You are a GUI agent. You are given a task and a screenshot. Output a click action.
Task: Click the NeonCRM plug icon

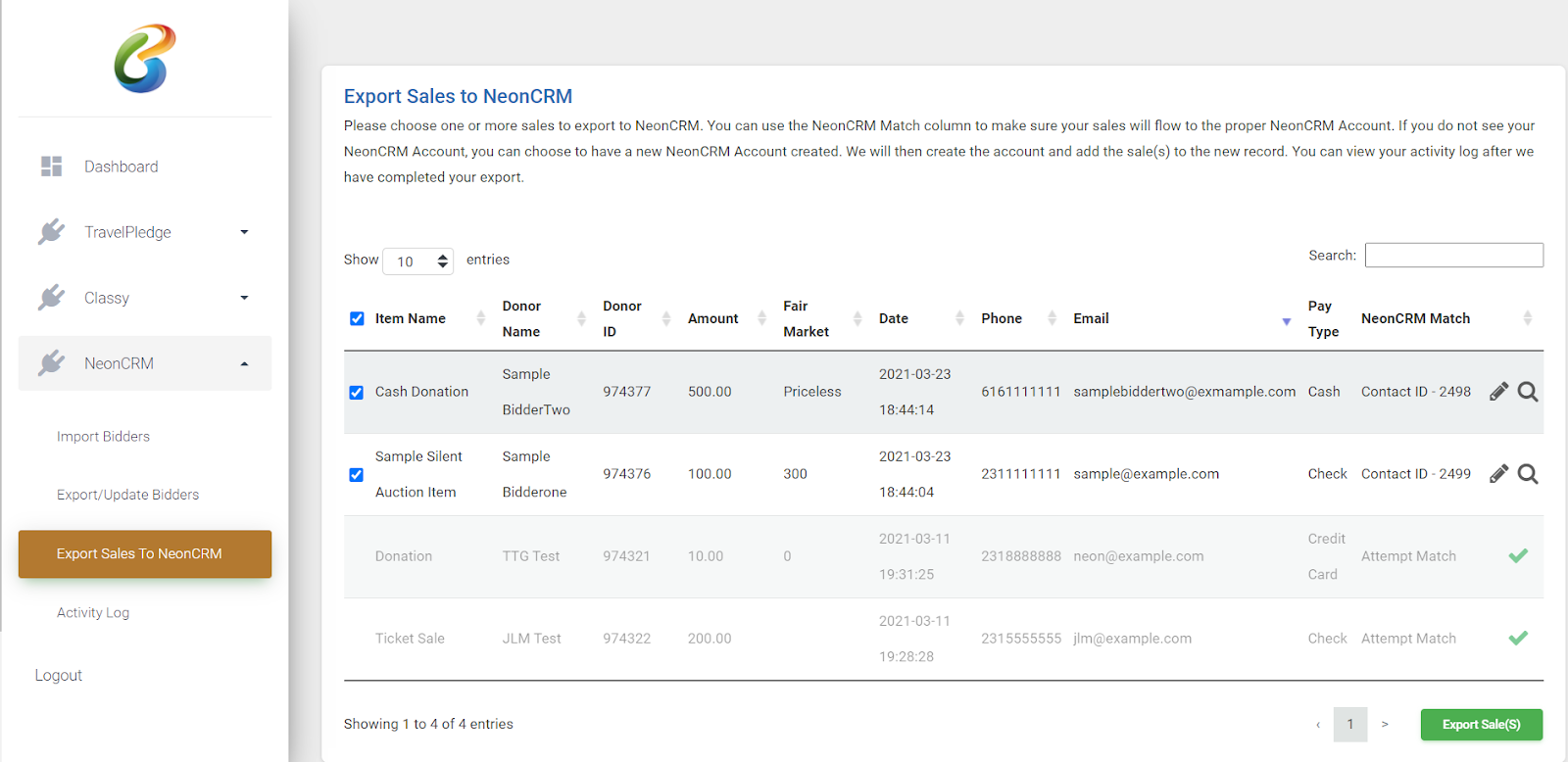(x=51, y=363)
